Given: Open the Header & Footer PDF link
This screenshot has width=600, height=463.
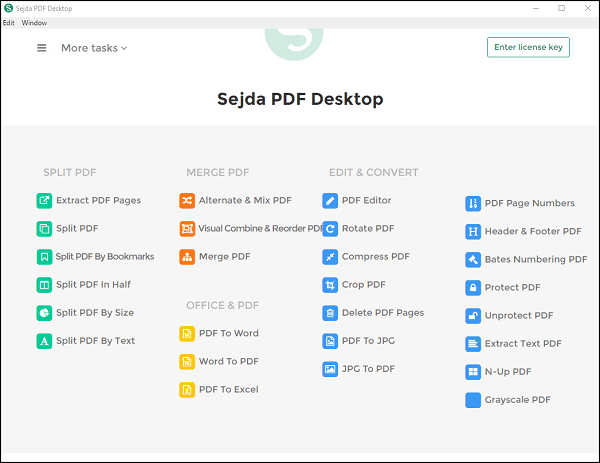Looking at the screenshot, I should 533,231.
